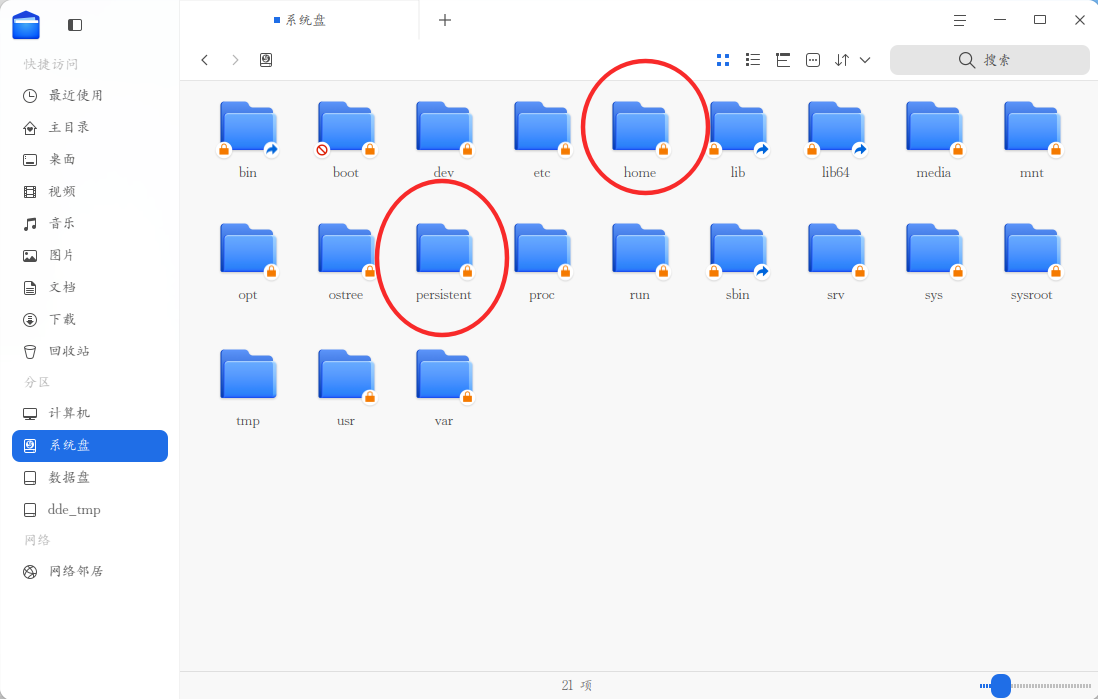Select the proc folder
Screen dimensions: 1098x699
(542, 263)
